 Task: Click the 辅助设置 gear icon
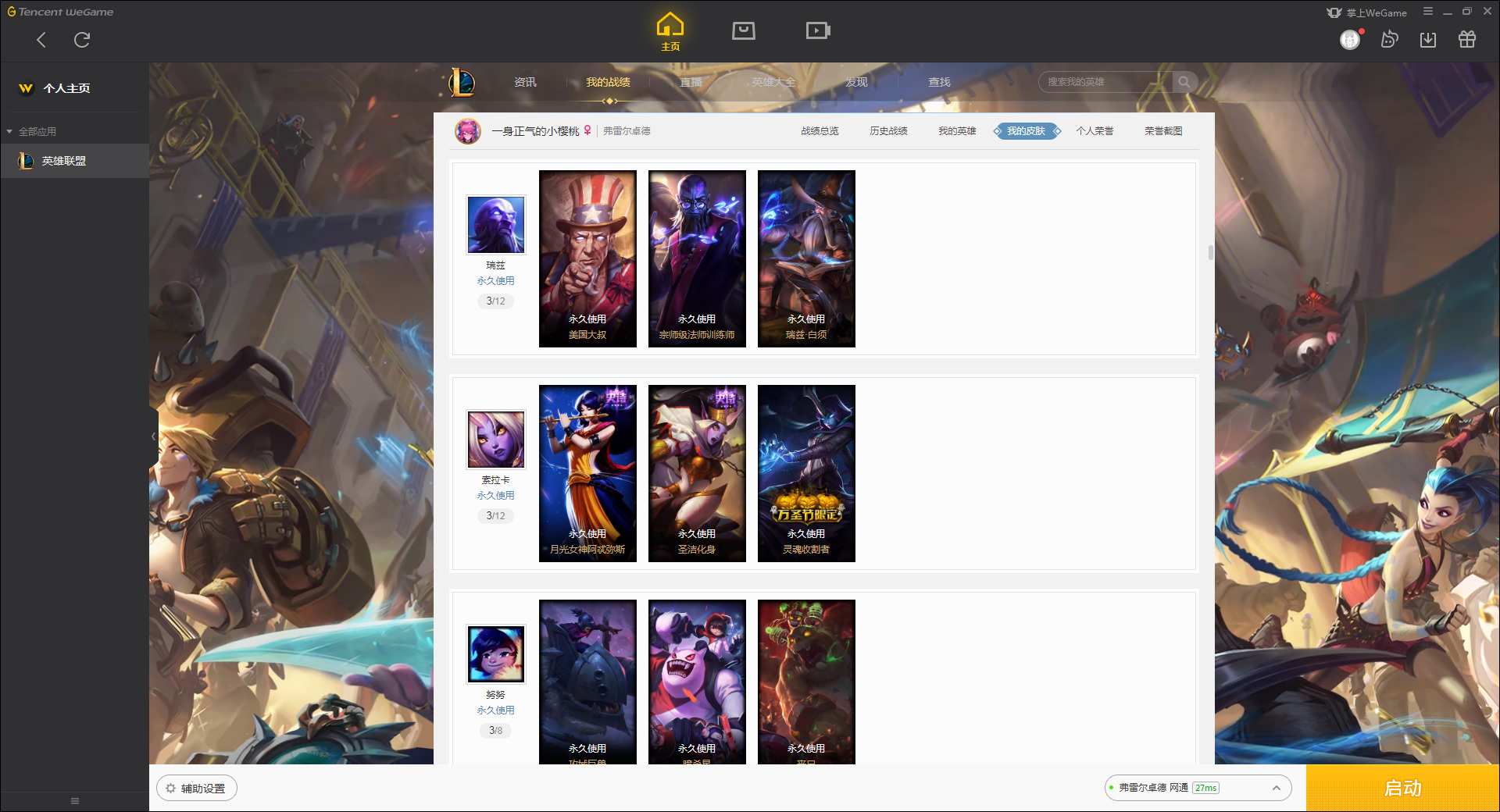coord(170,789)
